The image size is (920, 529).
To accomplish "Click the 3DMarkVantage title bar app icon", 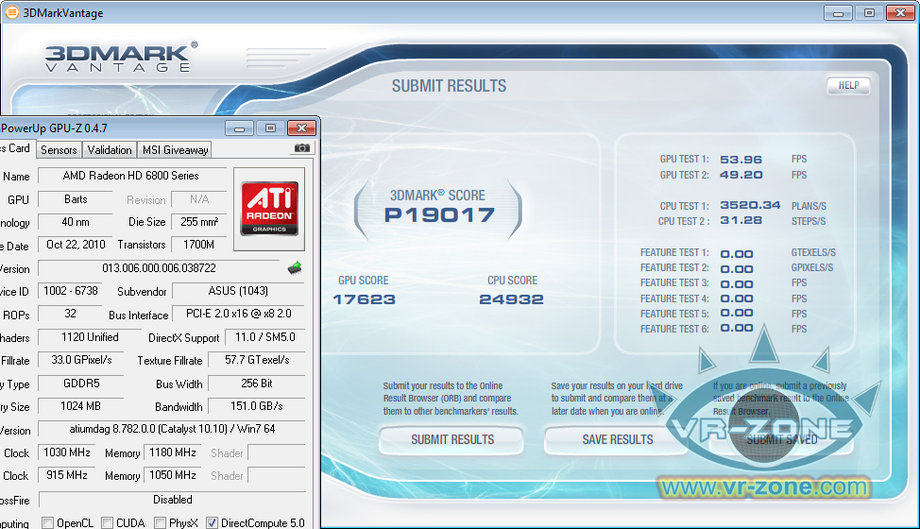I will point(11,13).
